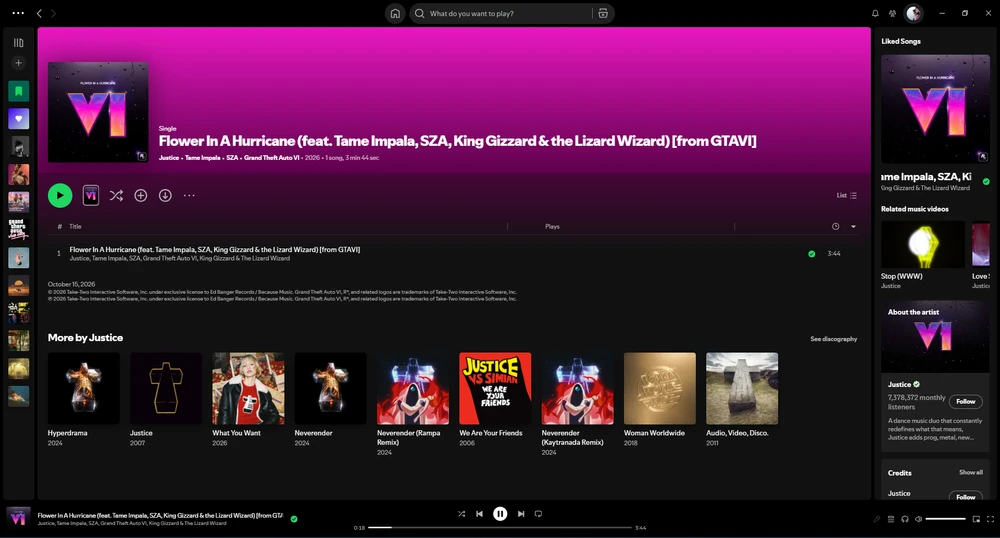Open the Home page via house icon

tap(395, 13)
